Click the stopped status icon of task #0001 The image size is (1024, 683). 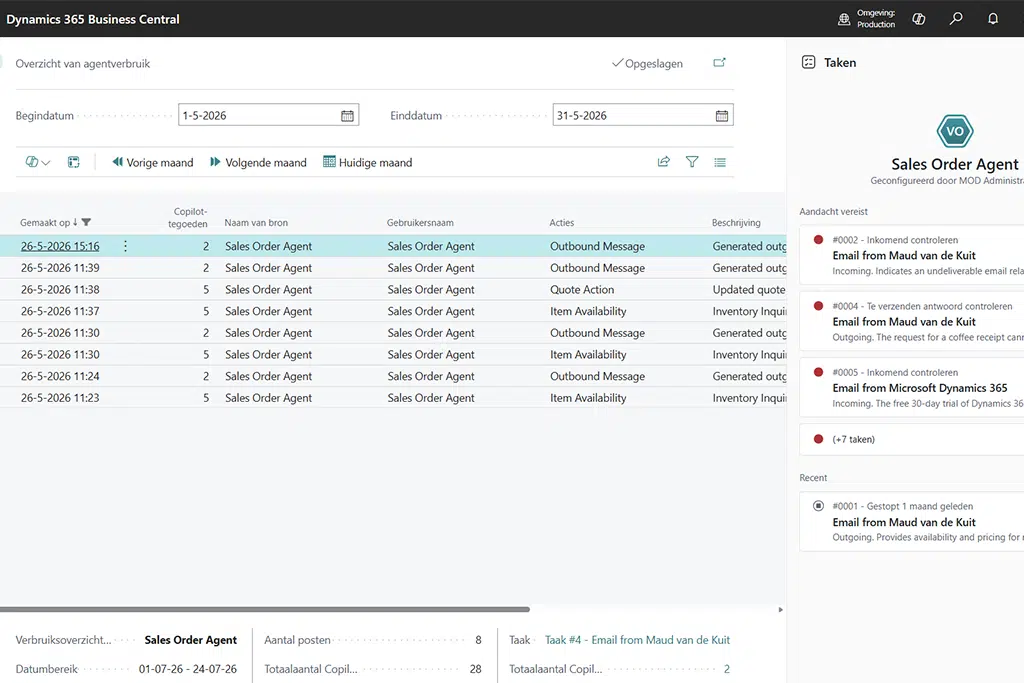(x=818, y=505)
